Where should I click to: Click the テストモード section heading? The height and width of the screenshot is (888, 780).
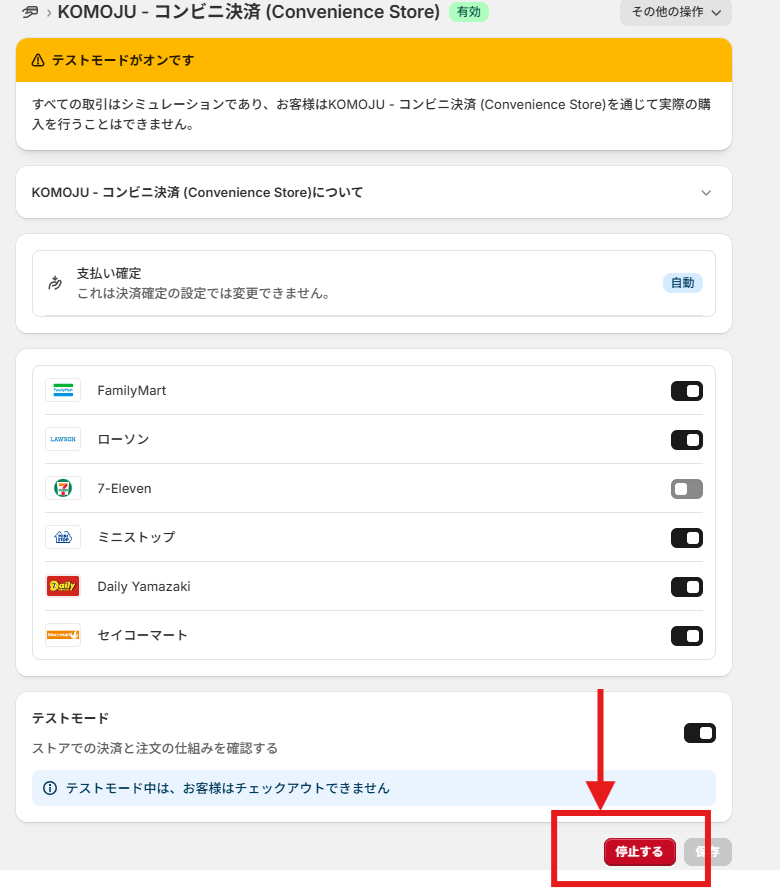pos(70,718)
